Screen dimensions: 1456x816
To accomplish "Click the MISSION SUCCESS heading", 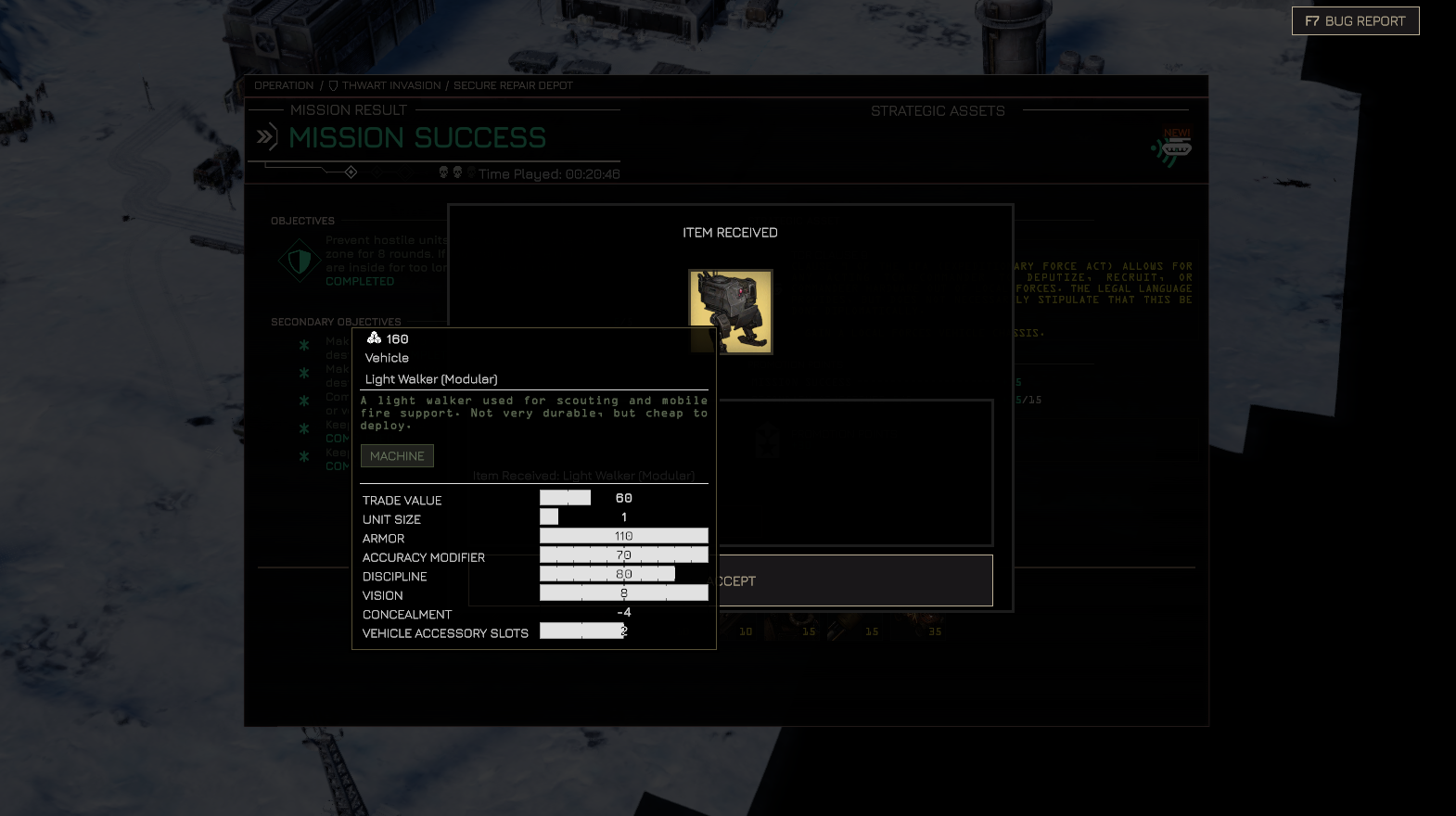I will tap(417, 138).
